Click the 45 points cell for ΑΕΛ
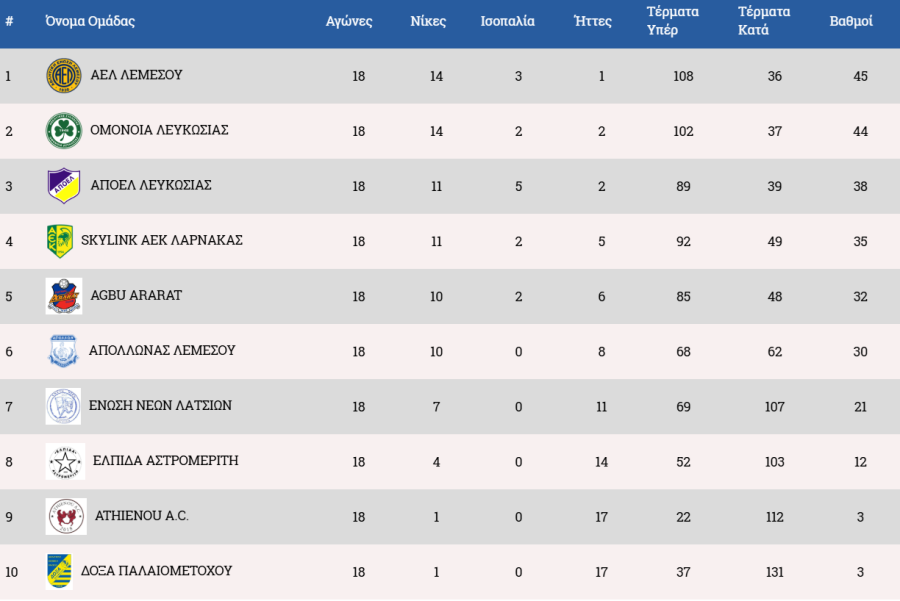This screenshot has width=900, height=601. coord(860,76)
